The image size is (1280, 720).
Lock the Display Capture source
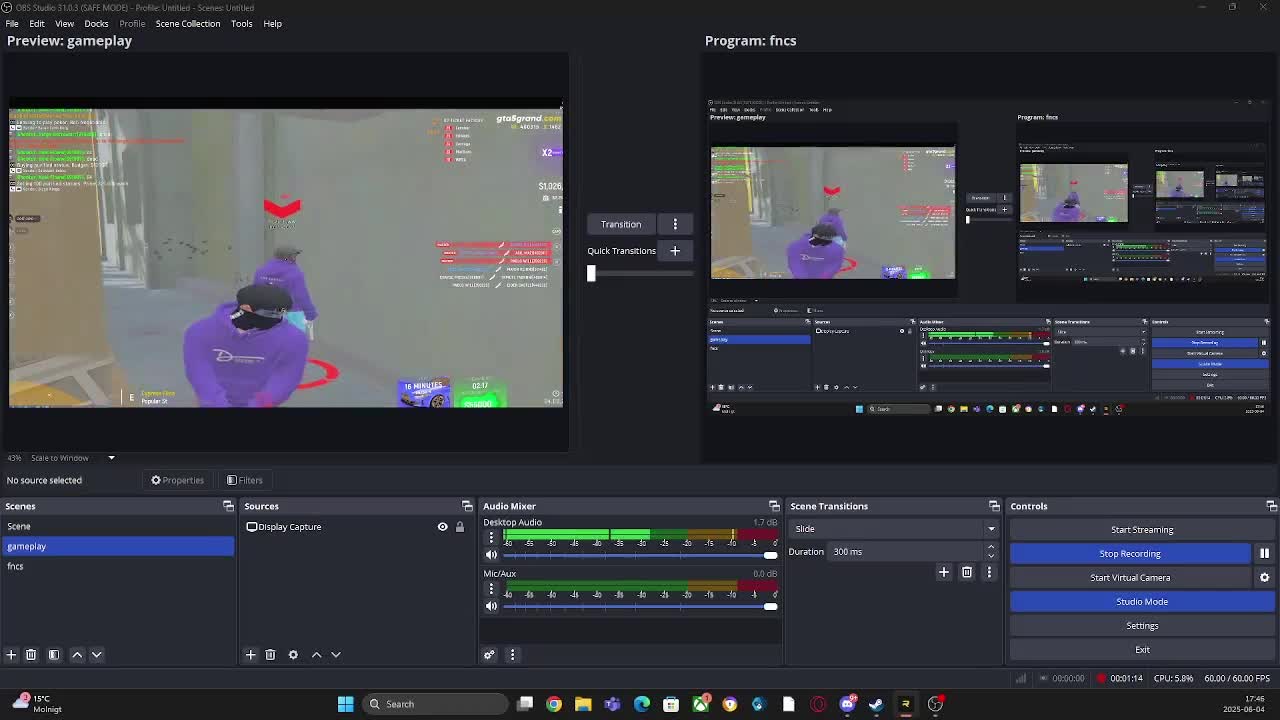point(460,526)
